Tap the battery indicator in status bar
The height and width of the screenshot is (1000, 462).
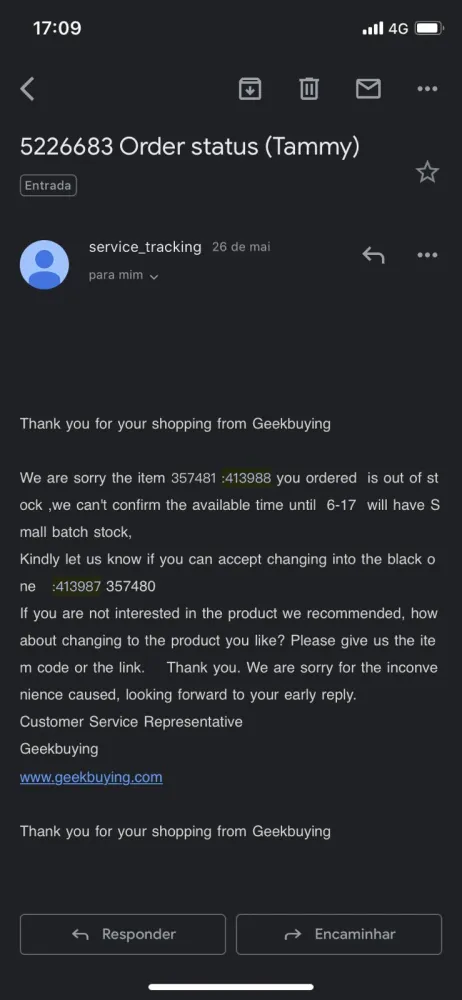coord(429,28)
